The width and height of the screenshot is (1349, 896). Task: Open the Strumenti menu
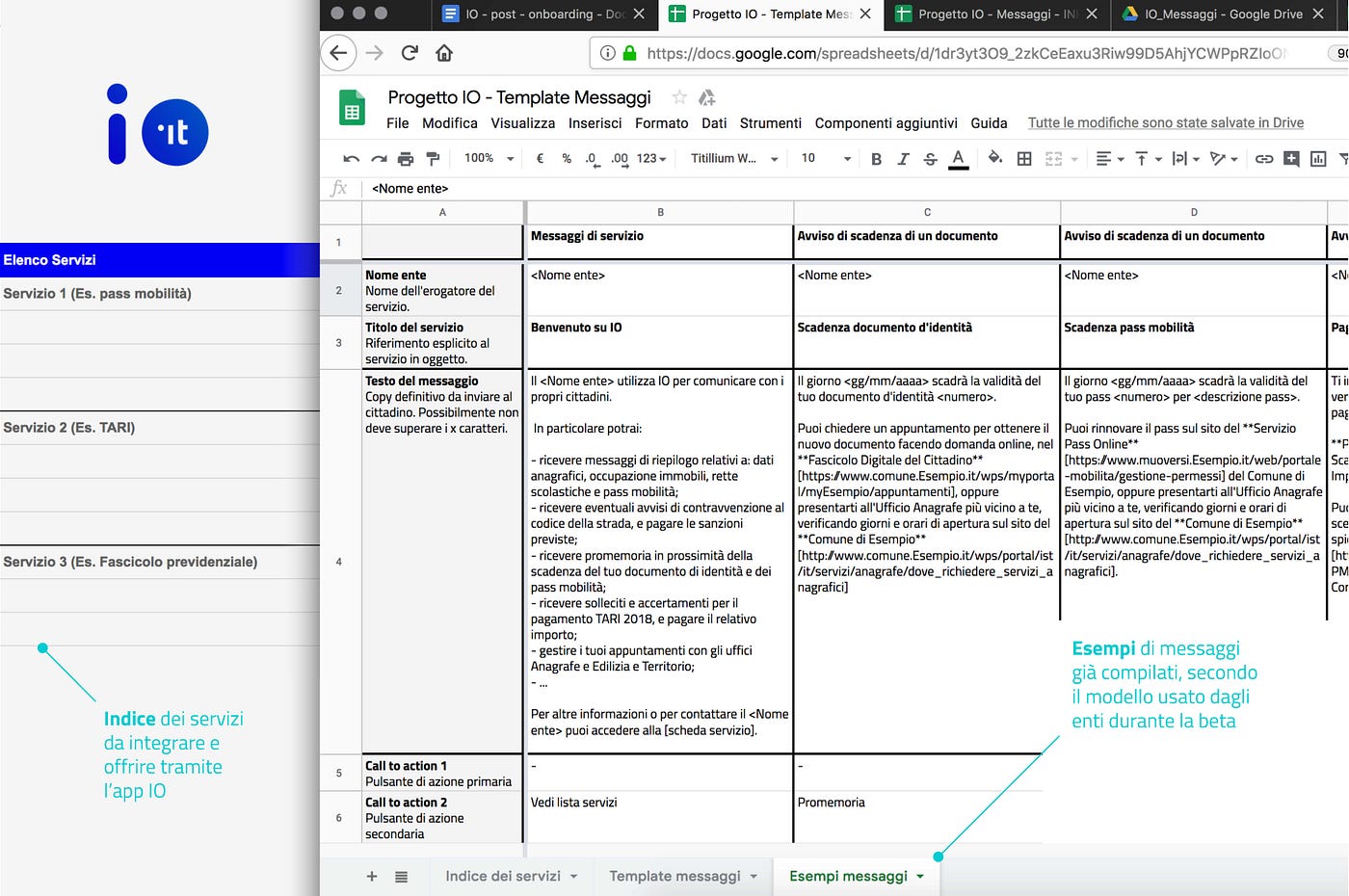pyautogui.click(x=771, y=123)
